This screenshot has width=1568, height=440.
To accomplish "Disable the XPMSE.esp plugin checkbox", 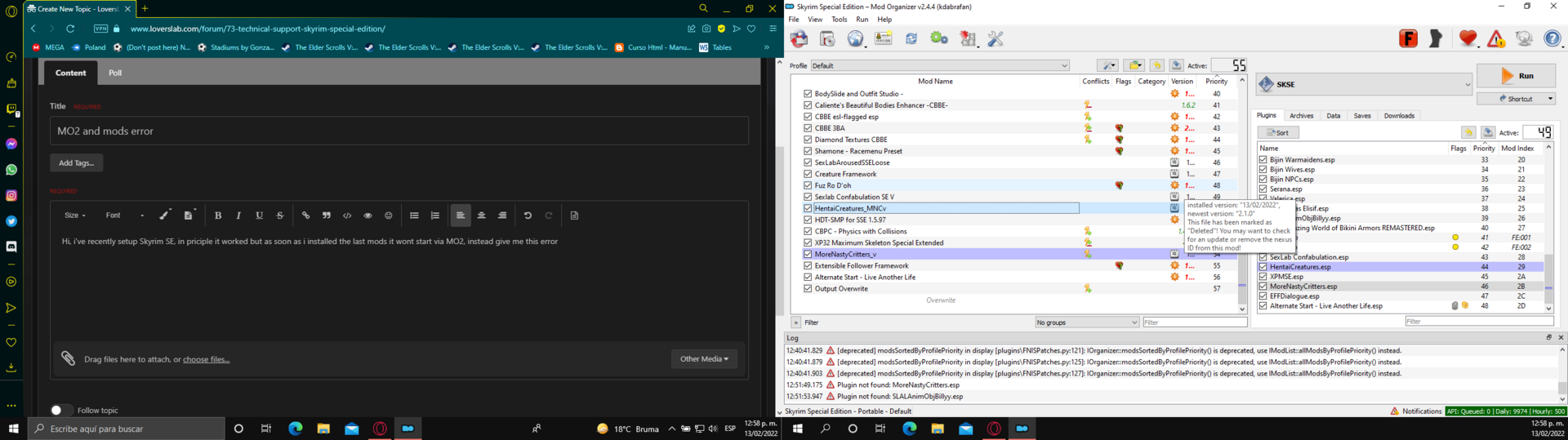I will [x=1263, y=277].
